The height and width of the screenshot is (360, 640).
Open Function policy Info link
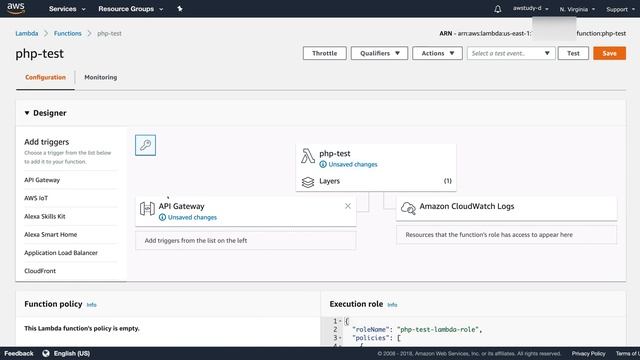[91, 305]
